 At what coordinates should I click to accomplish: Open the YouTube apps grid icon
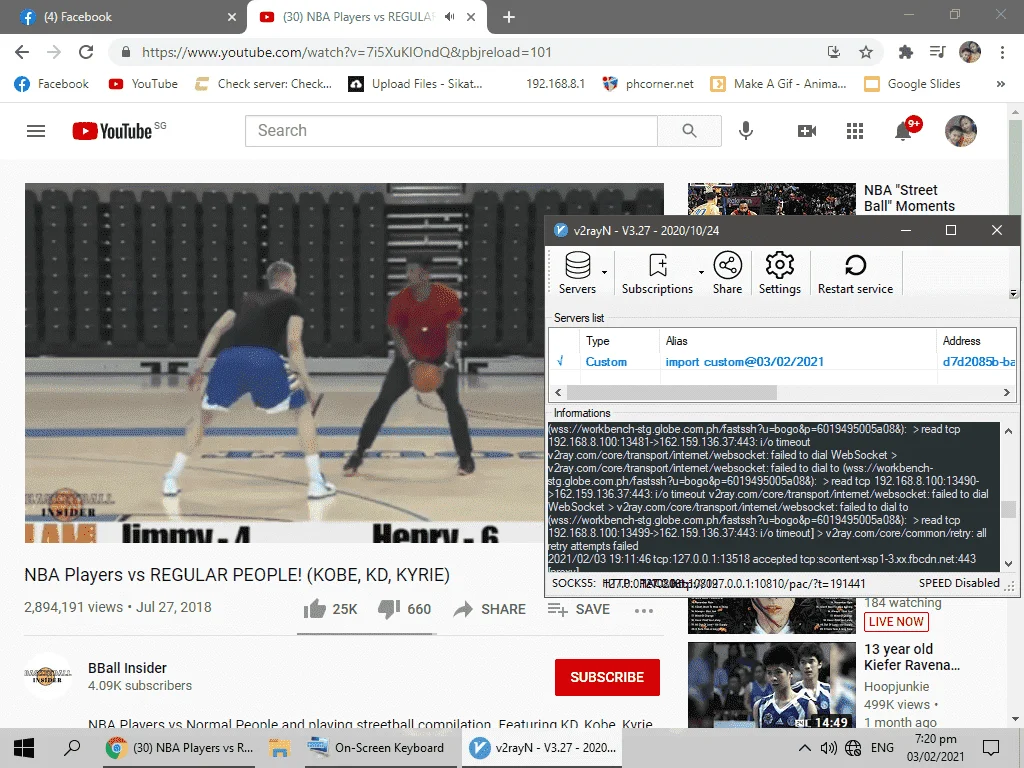point(855,131)
